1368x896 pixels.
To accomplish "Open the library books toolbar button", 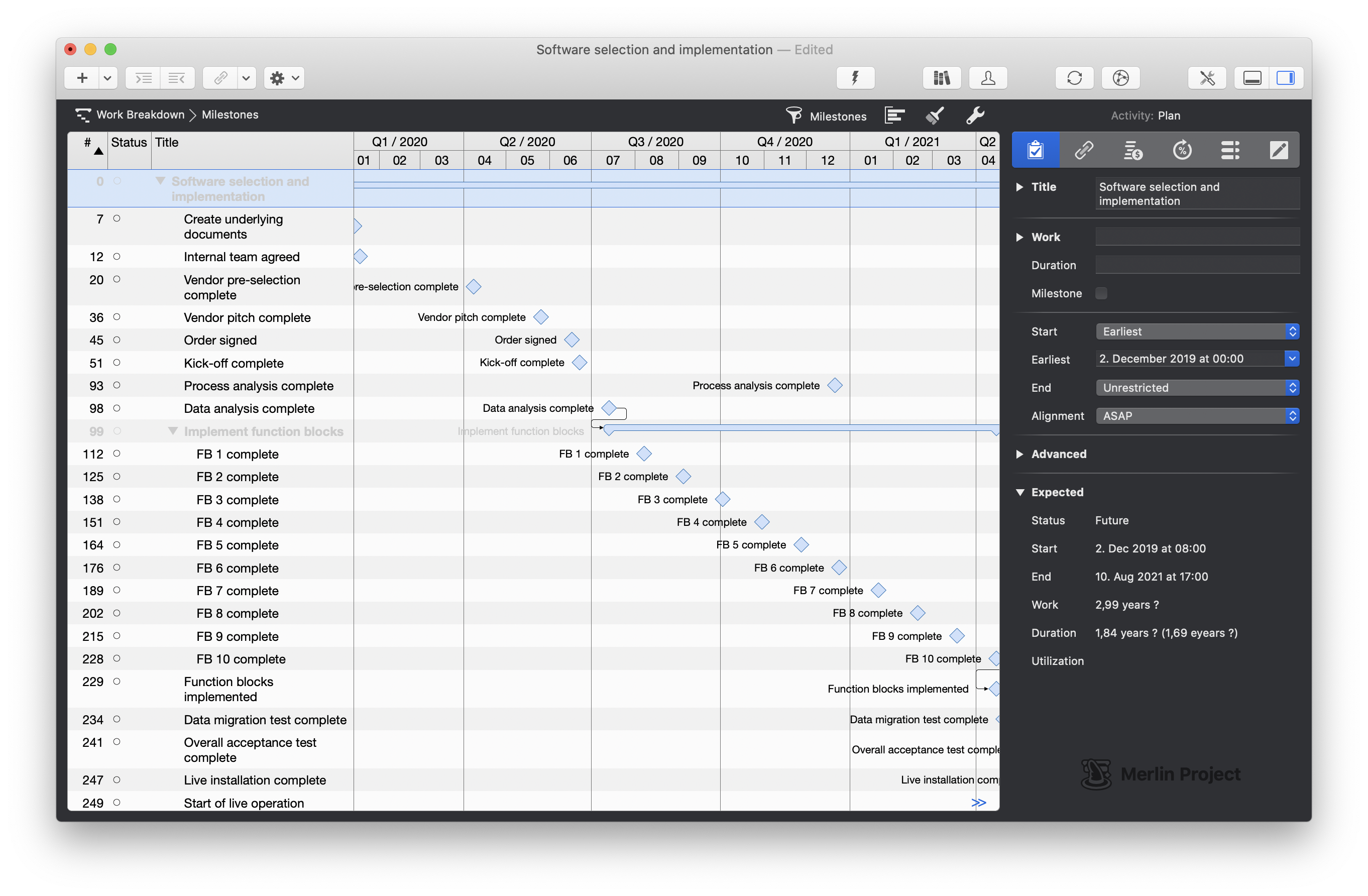I will pos(942,77).
